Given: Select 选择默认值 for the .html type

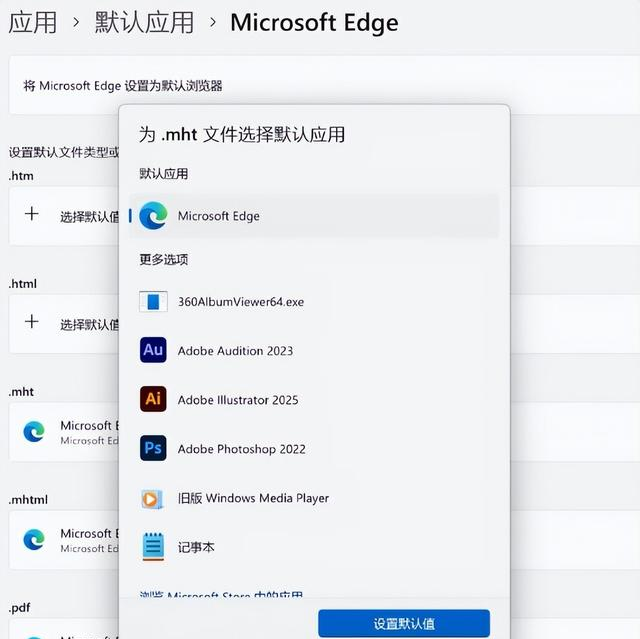Looking at the screenshot, I should [89, 324].
